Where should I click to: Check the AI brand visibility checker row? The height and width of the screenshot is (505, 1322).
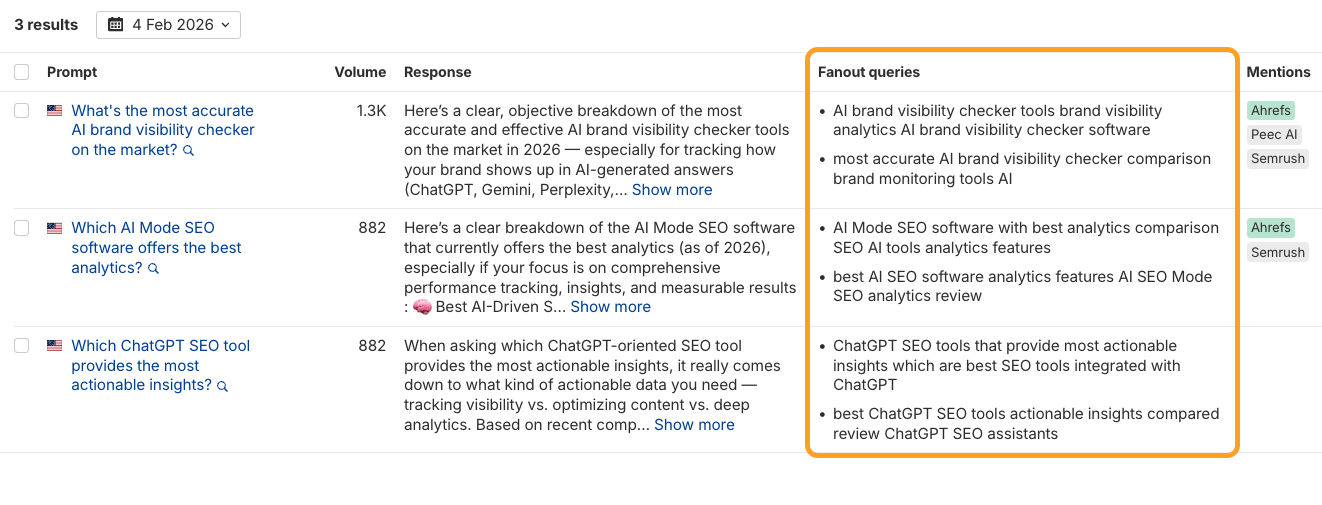[21, 111]
